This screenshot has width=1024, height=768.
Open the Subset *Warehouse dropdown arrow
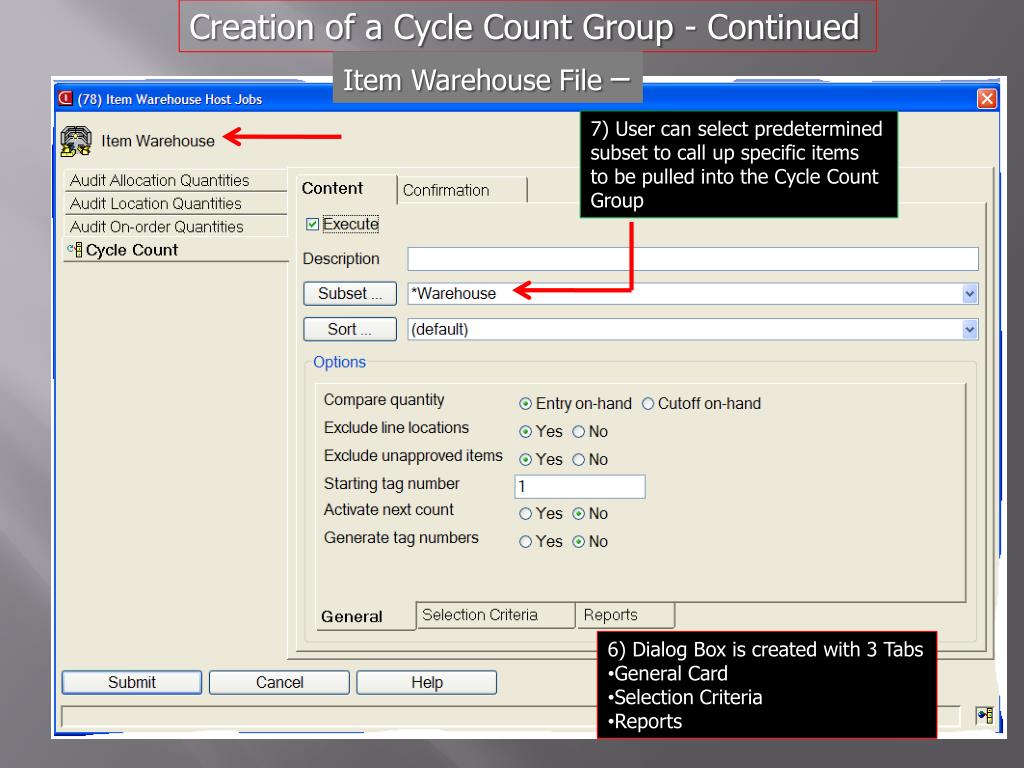pos(970,294)
